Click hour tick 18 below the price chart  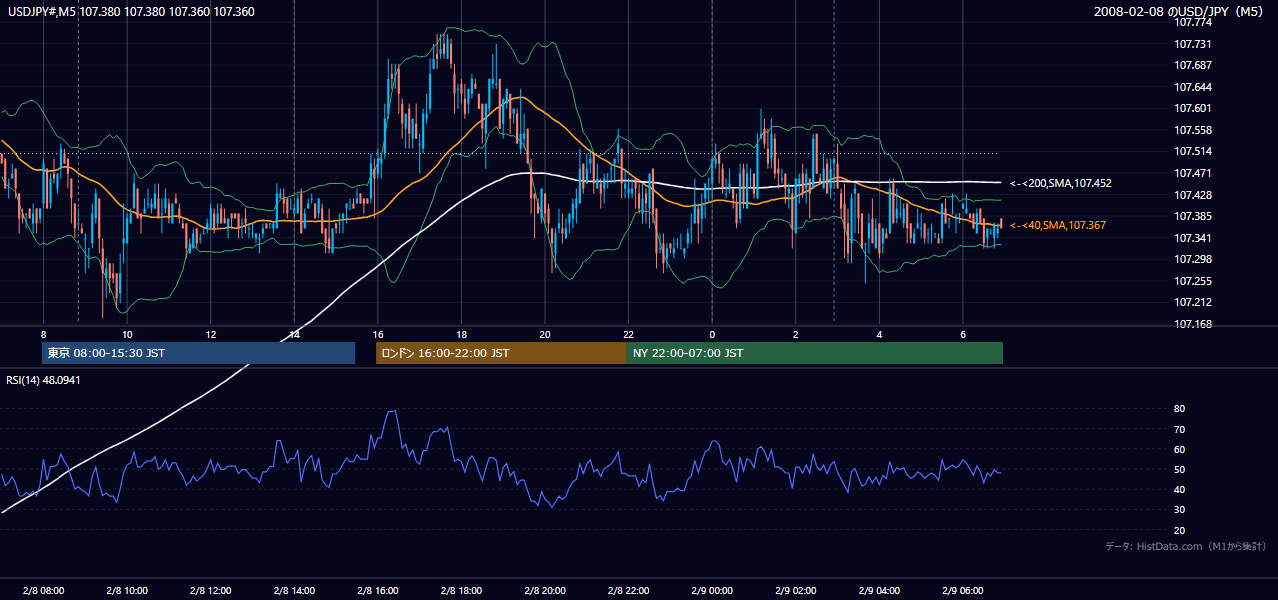[x=461, y=334]
